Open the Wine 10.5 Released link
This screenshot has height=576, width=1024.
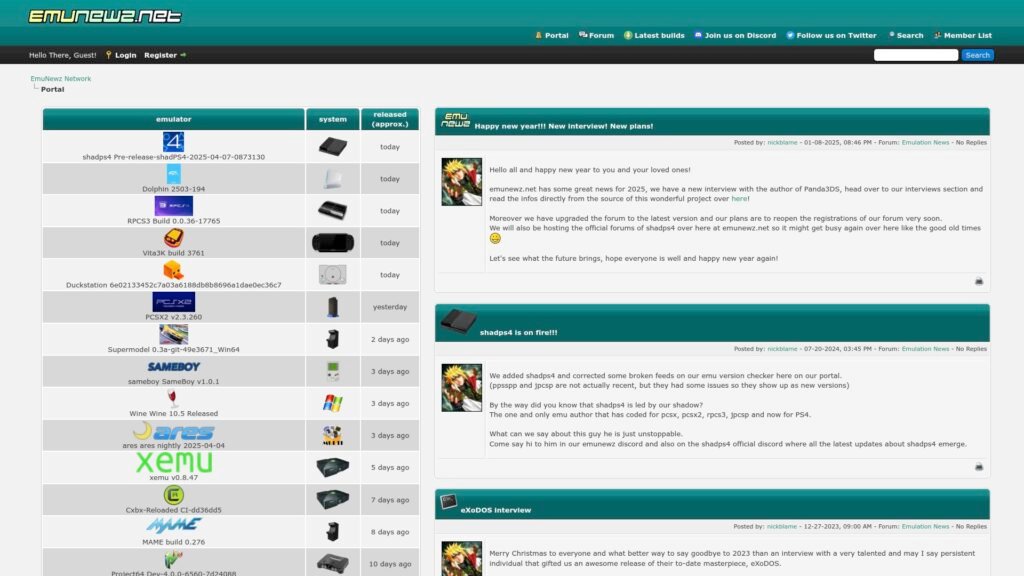[x=174, y=413]
